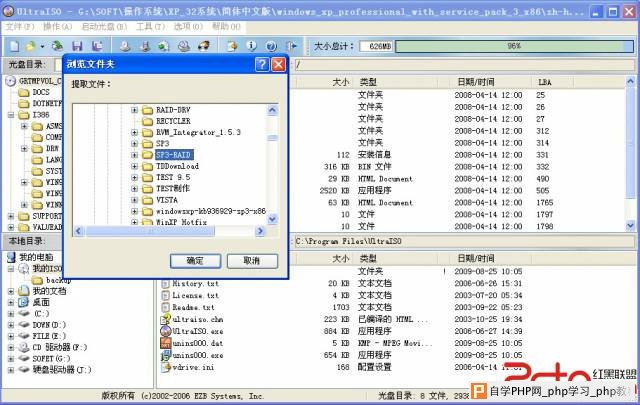Viewport: 640px width, 405px height.
Task: Click the blue info properties toolbar icon
Action: (x=252, y=46)
